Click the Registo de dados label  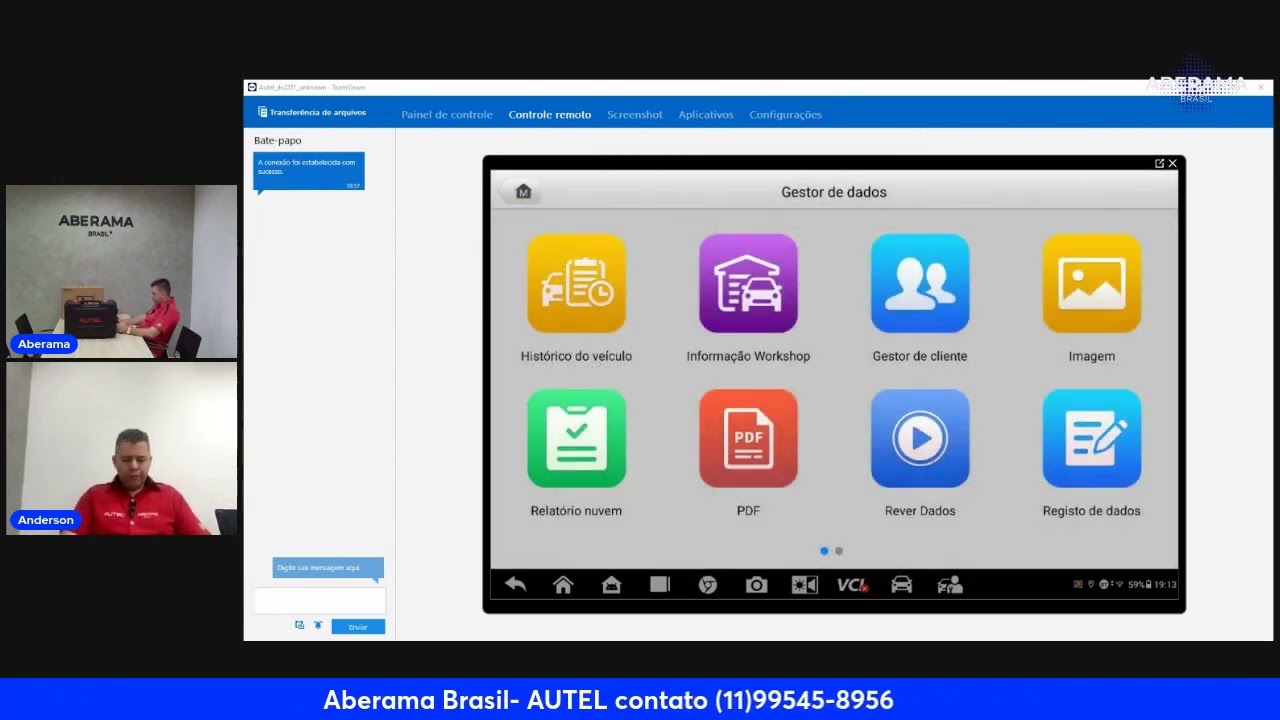click(1092, 511)
